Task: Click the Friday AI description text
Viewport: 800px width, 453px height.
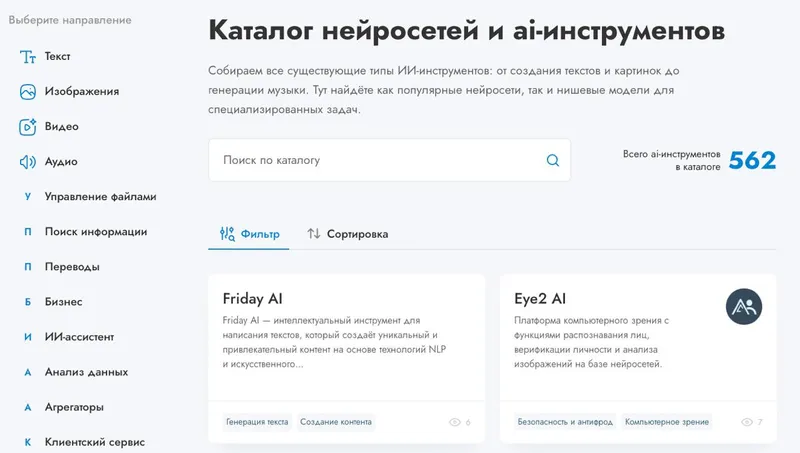Action: click(334, 342)
